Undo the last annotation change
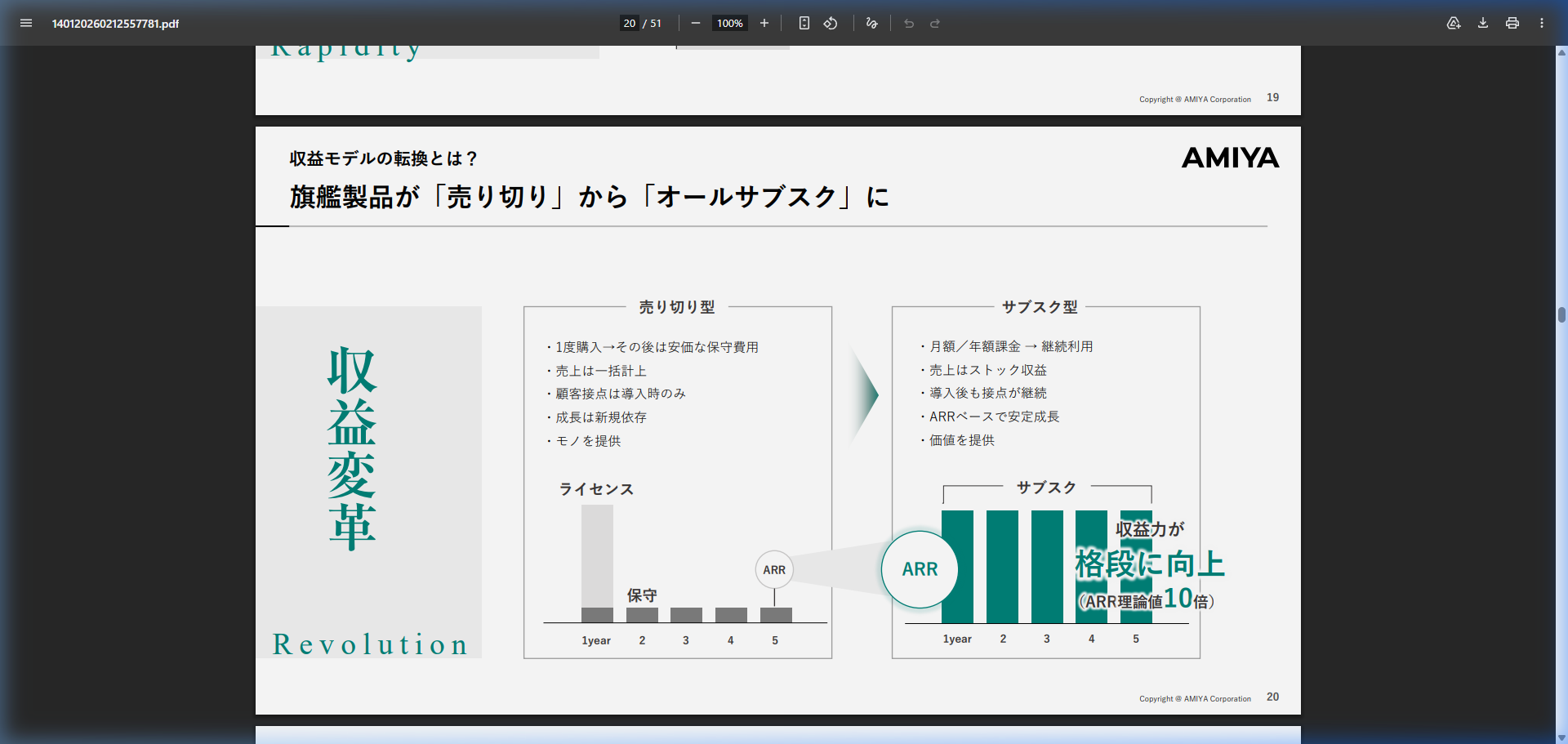Image resolution: width=1568 pixels, height=744 pixels. click(x=908, y=24)
